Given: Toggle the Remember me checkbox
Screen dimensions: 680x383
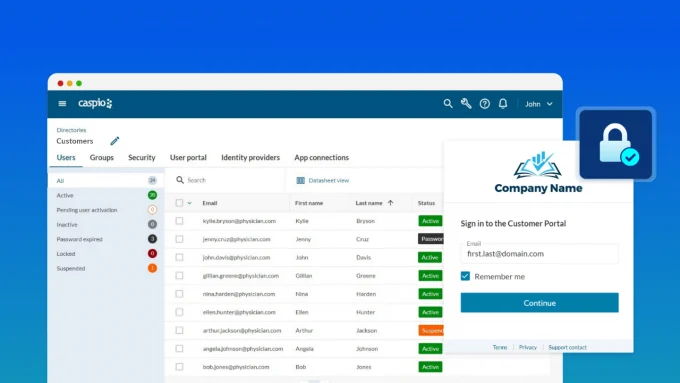Looking at the screenshot, I should pos(465,276).
